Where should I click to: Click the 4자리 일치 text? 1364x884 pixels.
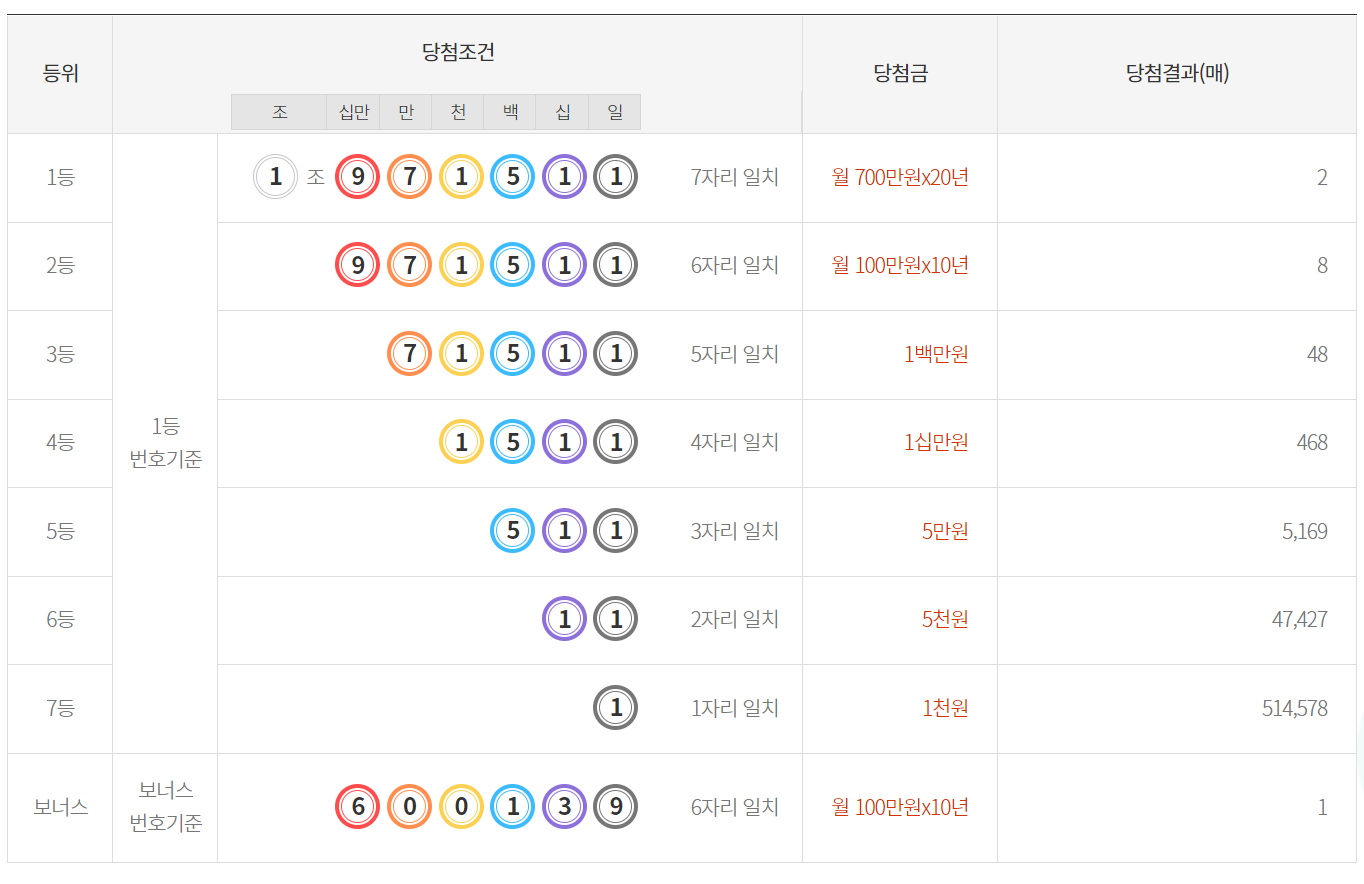tap(735, 443)
